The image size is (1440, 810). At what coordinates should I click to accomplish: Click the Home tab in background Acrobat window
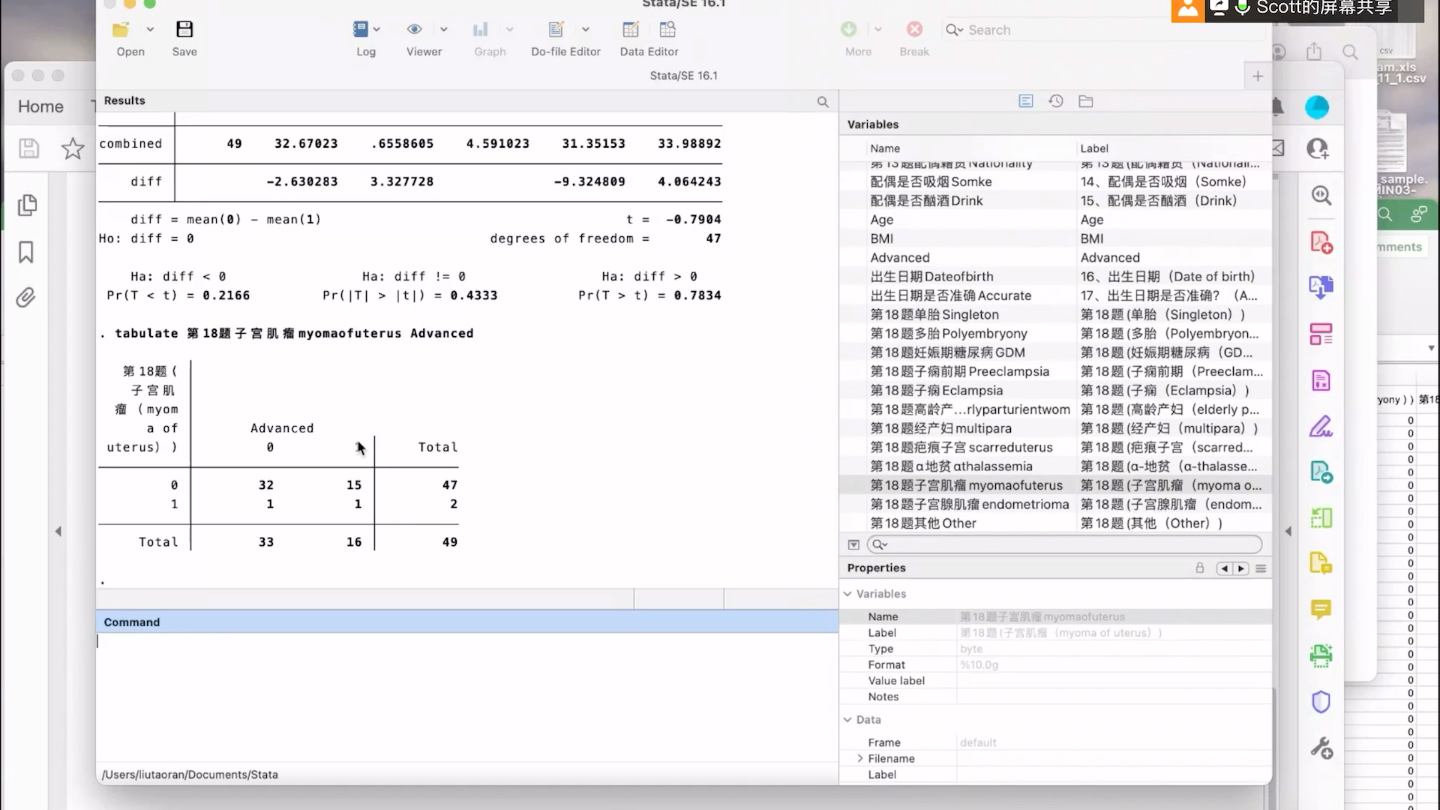40,107
